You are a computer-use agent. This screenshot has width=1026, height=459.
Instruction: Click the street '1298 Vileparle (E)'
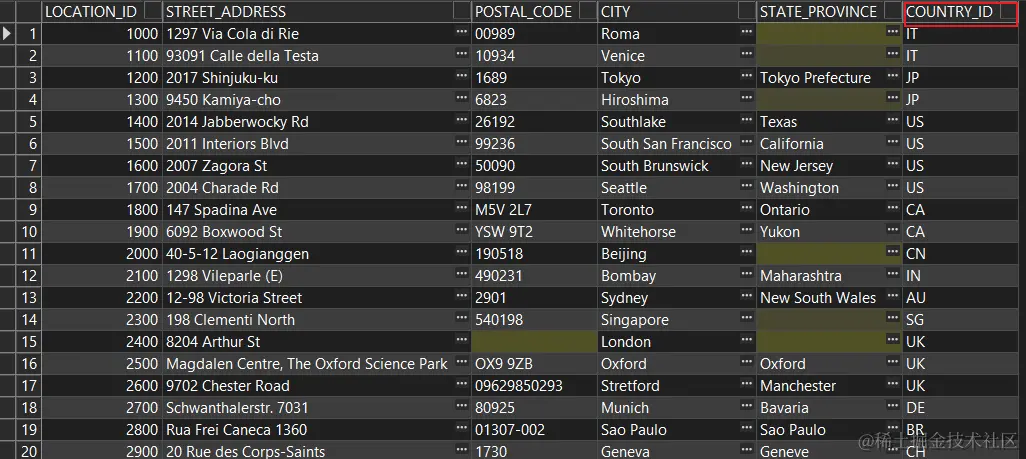pyautogui.click(x=224, y=276)
